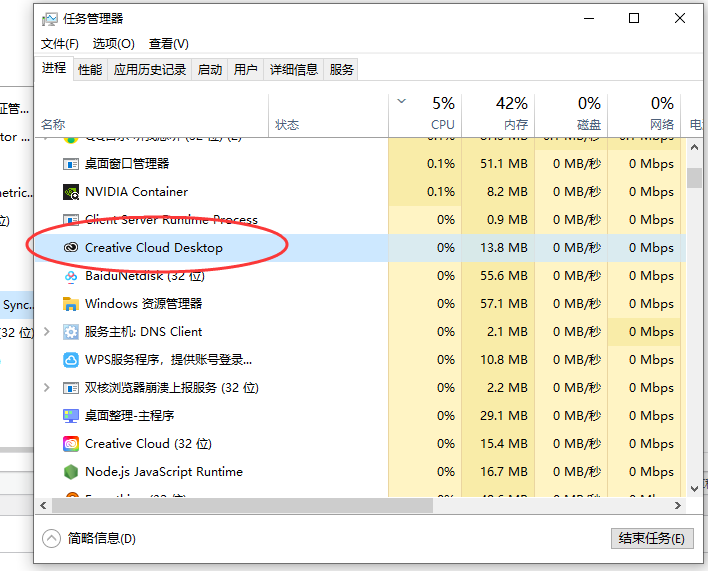
Task: Click the Windows 资源管理器 folder icon
Action: point(71,304)
